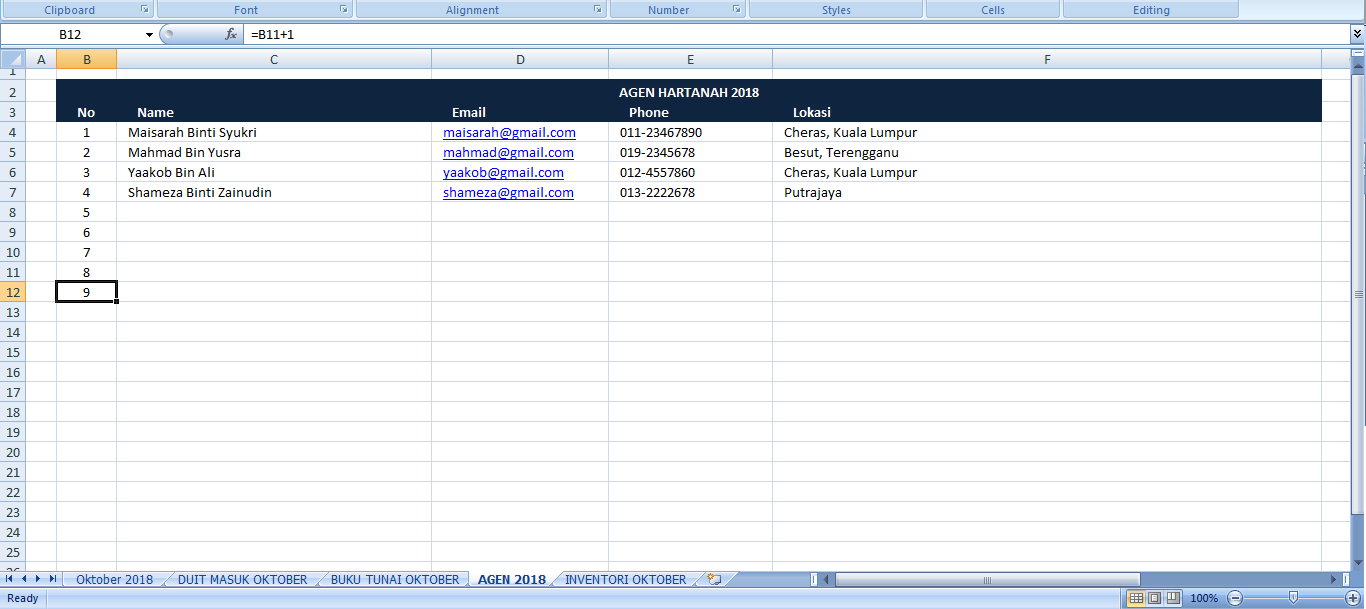Click next sheet tab scroll arrow
Screen dimensions: 1366x609
[38, 579]
